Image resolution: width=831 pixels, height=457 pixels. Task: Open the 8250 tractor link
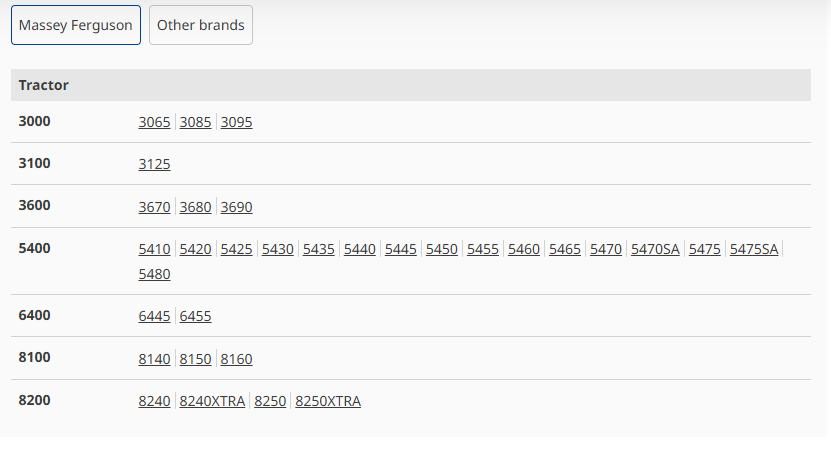(270, 402)
